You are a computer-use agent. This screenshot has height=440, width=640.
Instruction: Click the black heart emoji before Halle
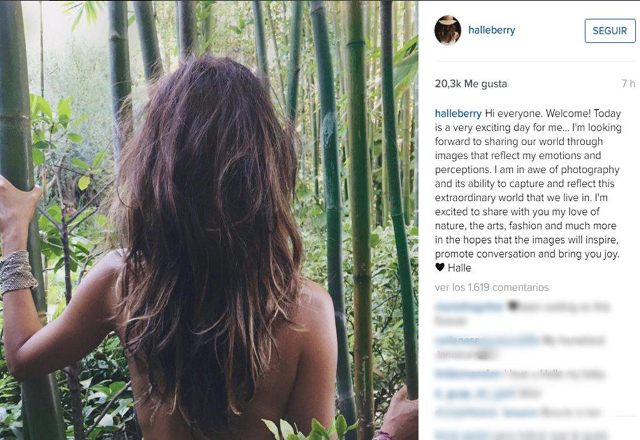(x=440, y=267)
